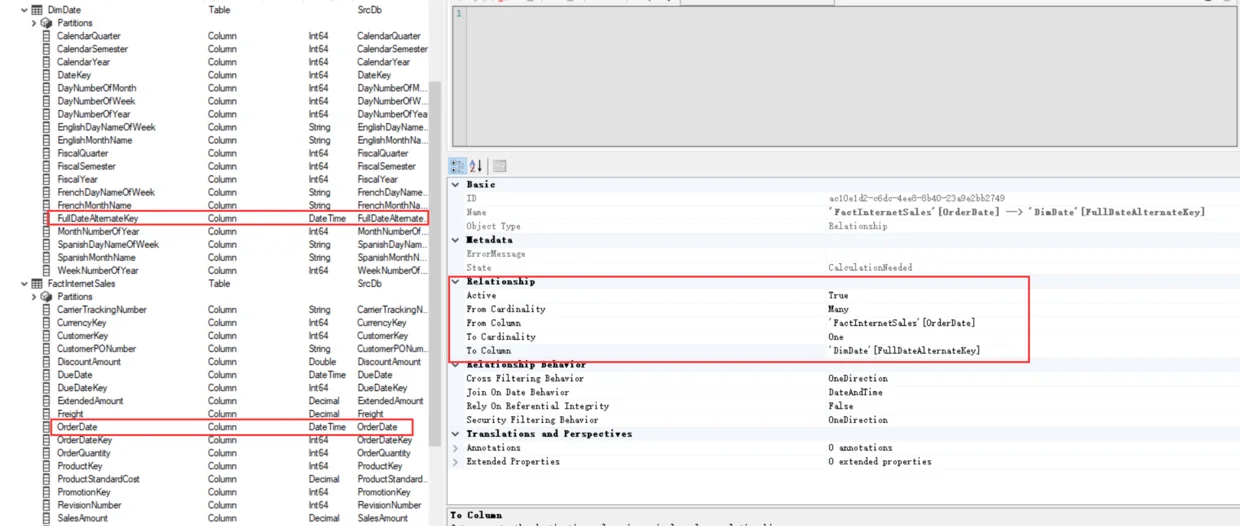Click the column icon beside Freight

(x=46, y=413)
